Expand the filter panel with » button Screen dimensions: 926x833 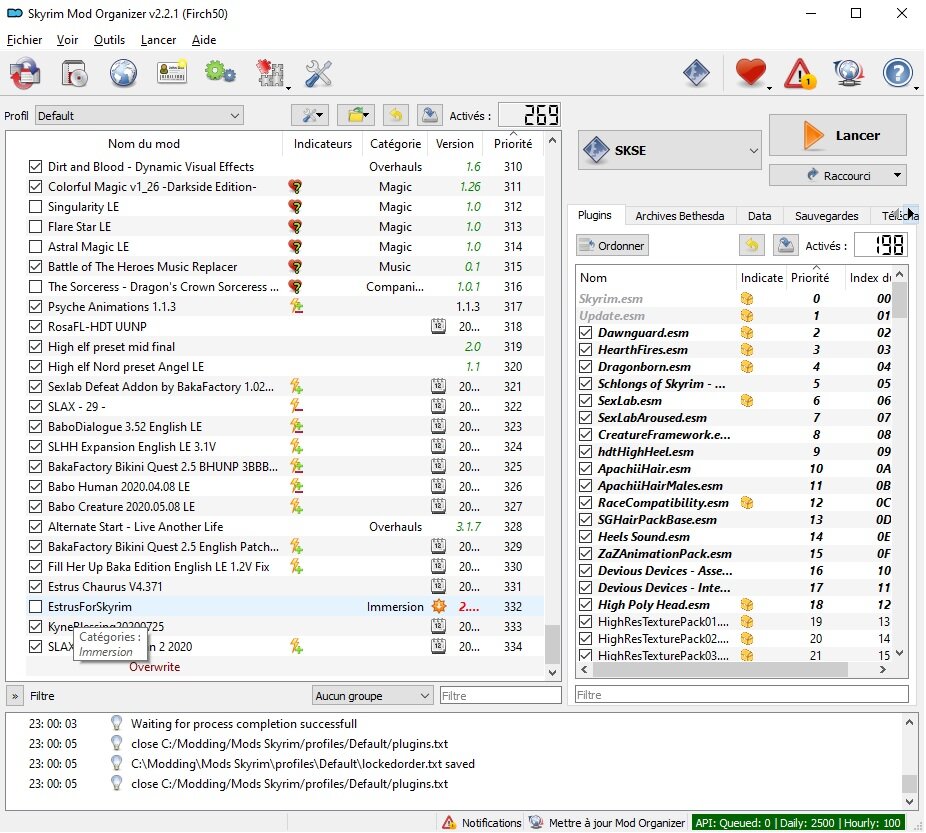point(15,696)
